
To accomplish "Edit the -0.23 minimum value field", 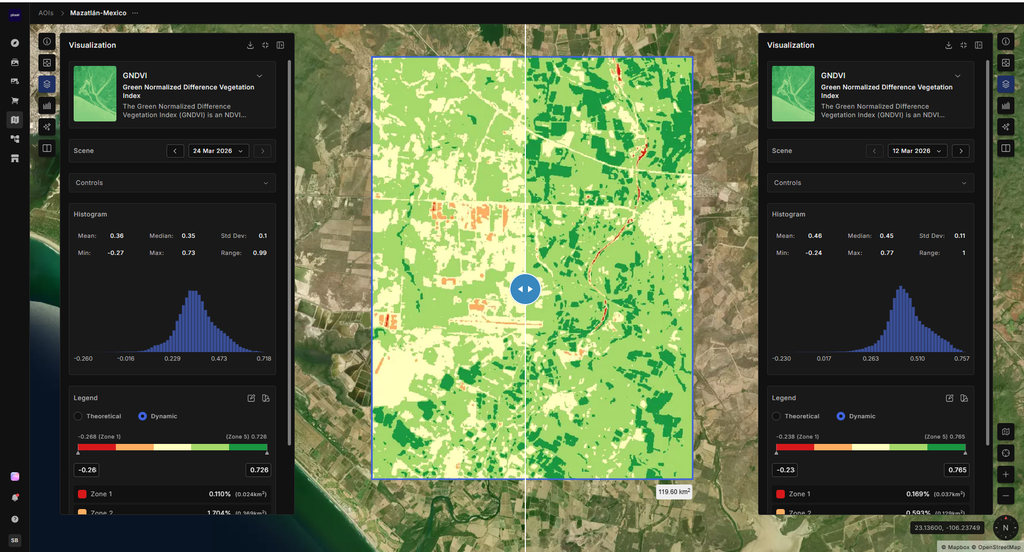I will tap(785, 470).
